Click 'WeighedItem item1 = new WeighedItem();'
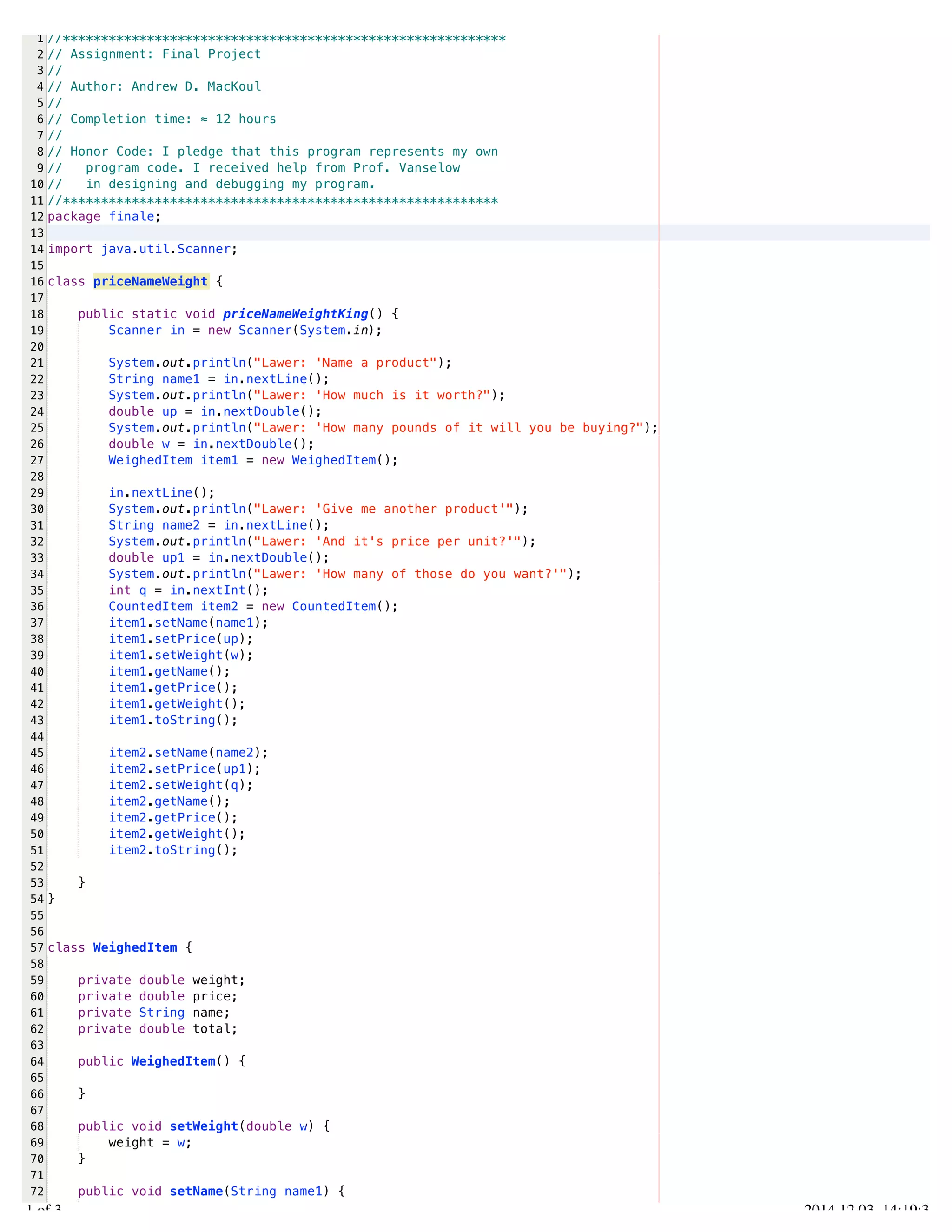 (253, 460)
